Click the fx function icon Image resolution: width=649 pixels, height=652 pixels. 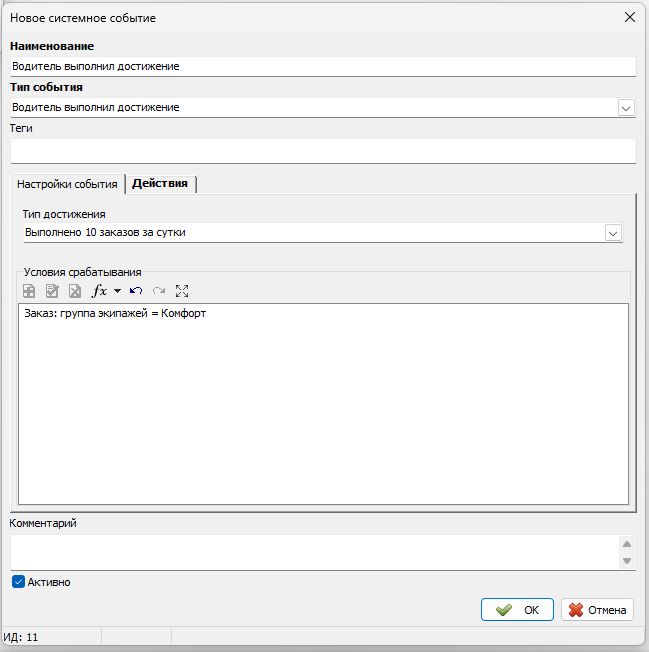pos(99,291)
